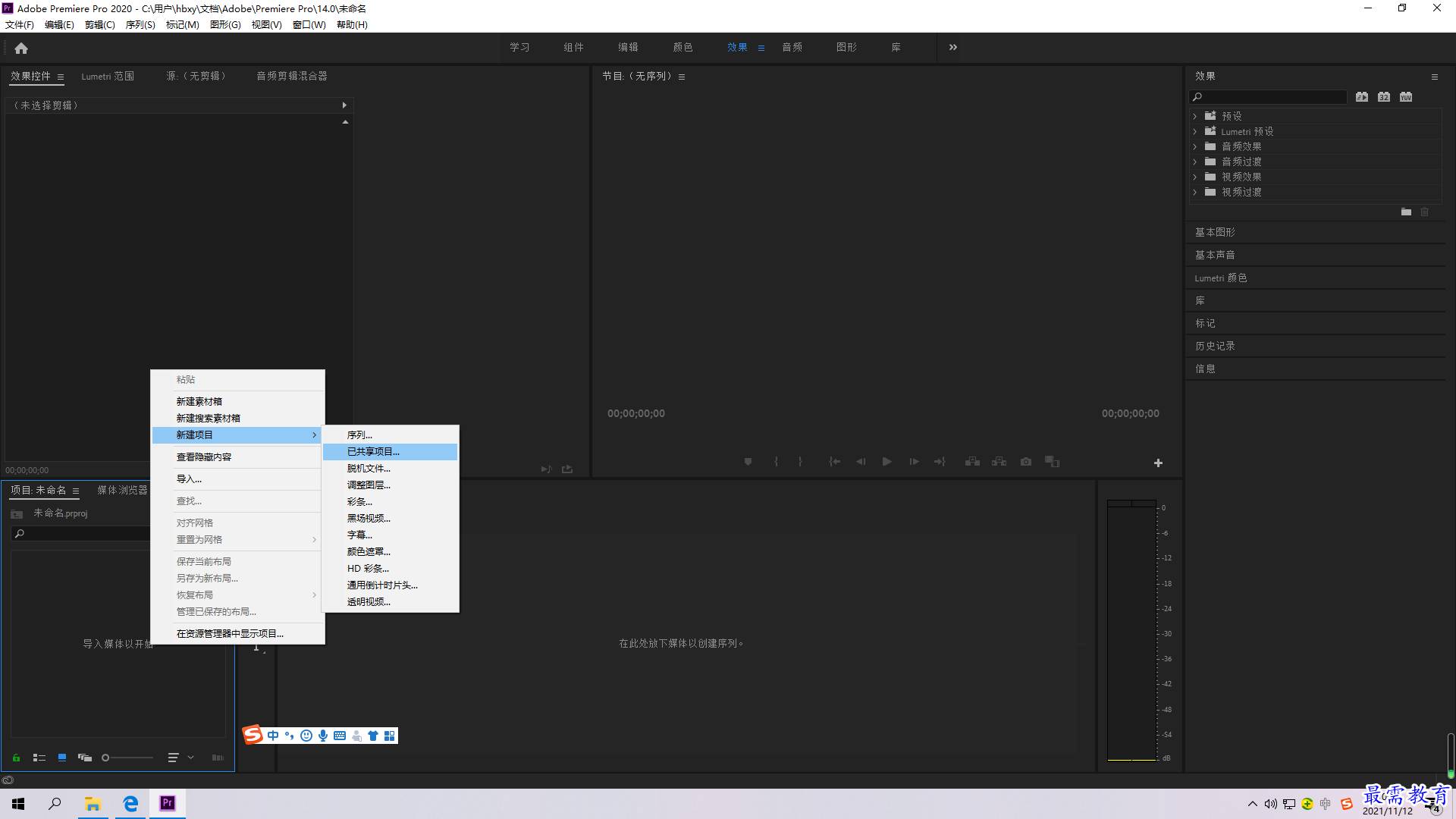
Task: Click the Extract button in Program monitor
Action: click(x=999, y=462)
